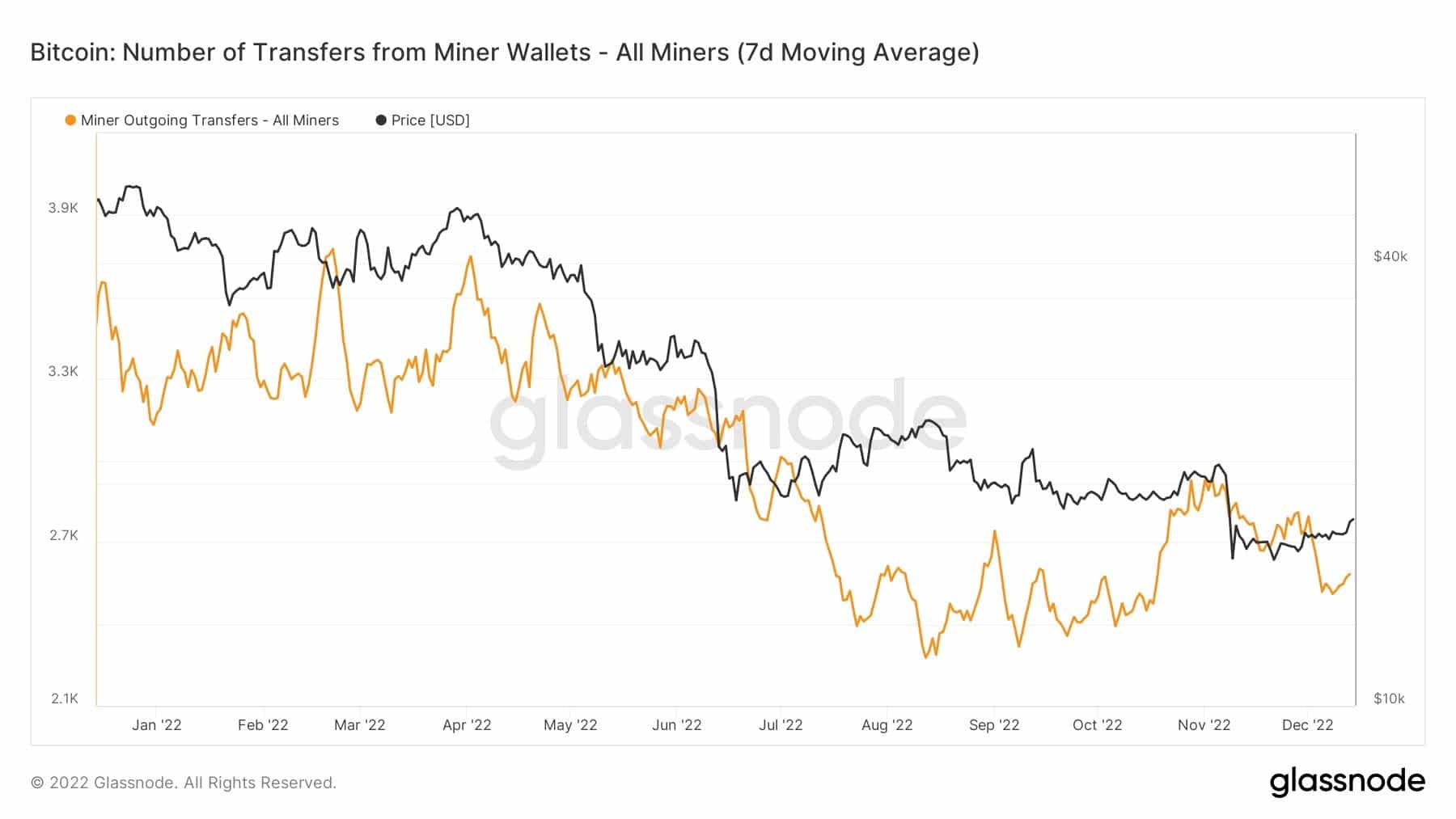The image size is (1456, 819).
Task: Click the glassnode watermark in chart center
Action: coord(728,420)
